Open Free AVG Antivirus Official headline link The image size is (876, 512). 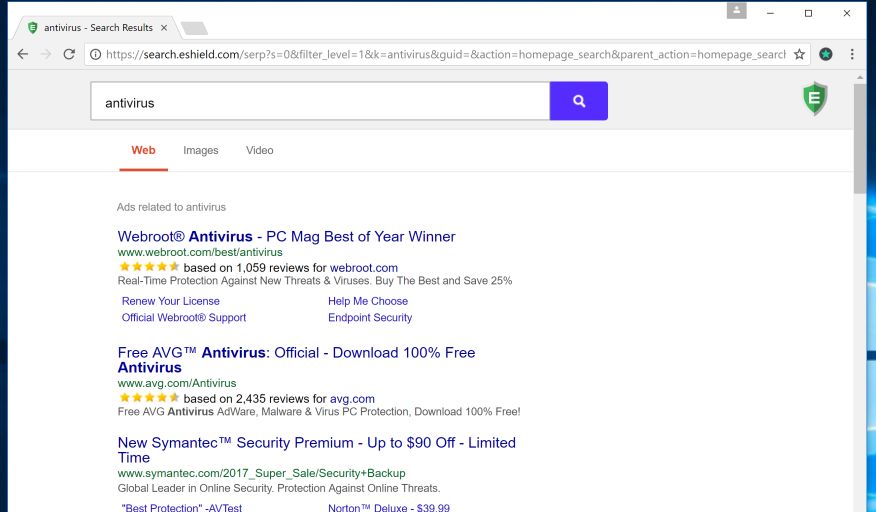[x=296, y=360]
